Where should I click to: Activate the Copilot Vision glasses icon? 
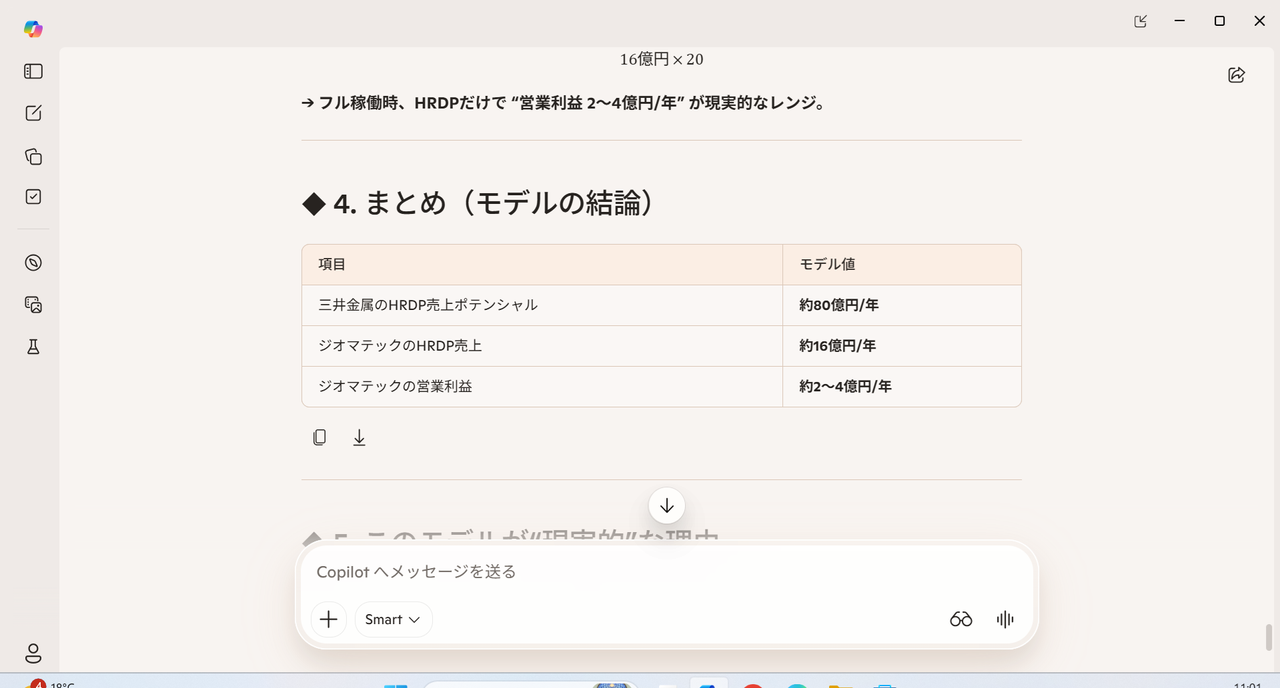tap(961, 619)
